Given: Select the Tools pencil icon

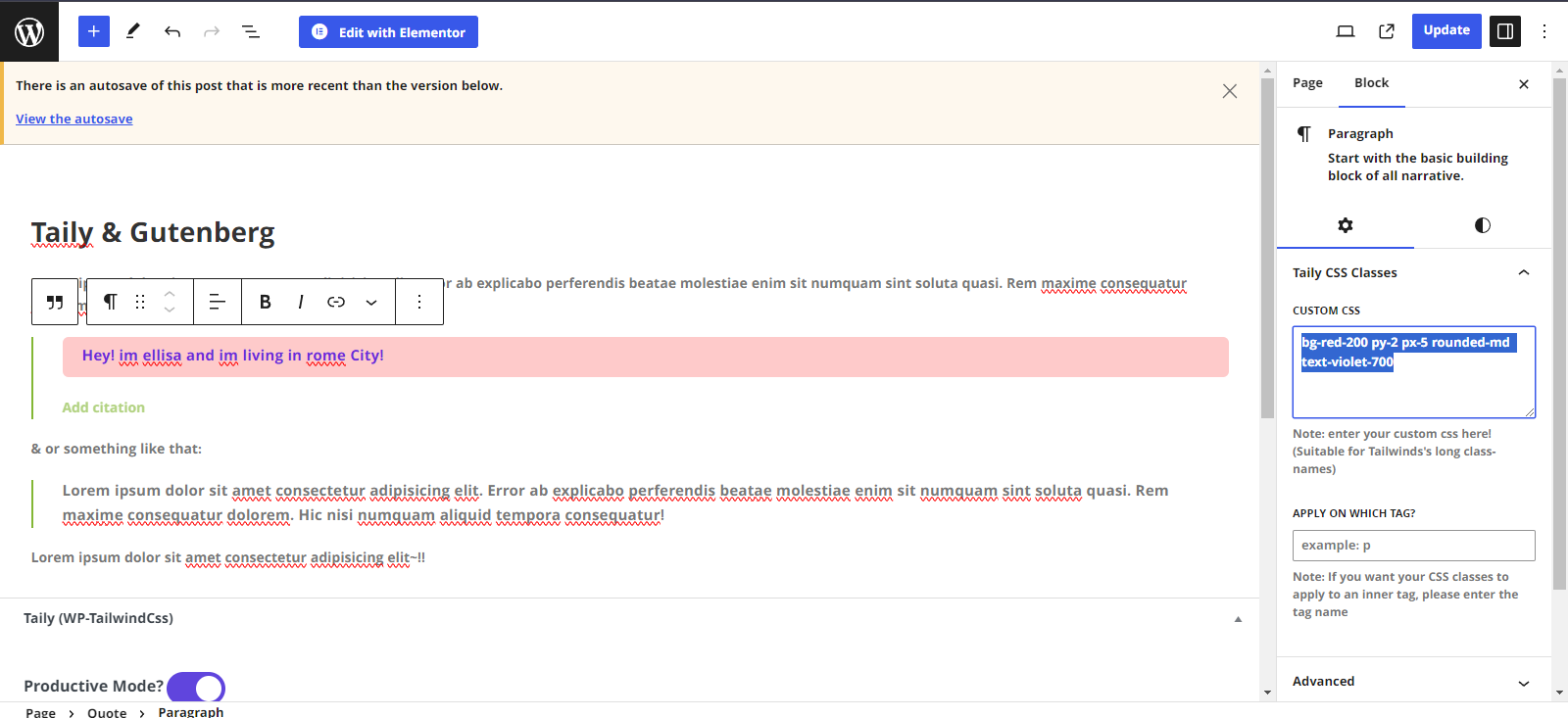Looking at the screenshot, I should click(x=132, y=31).
